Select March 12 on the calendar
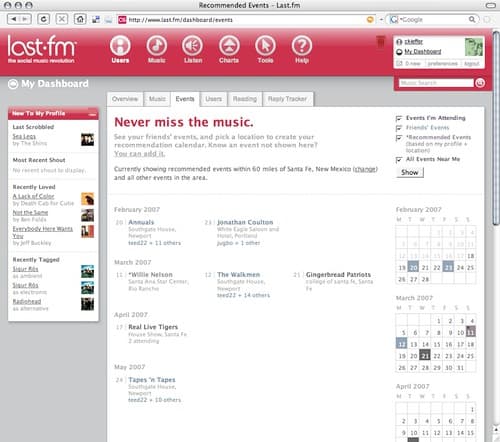This screenshot has height=442, width=500. point(402,344)
